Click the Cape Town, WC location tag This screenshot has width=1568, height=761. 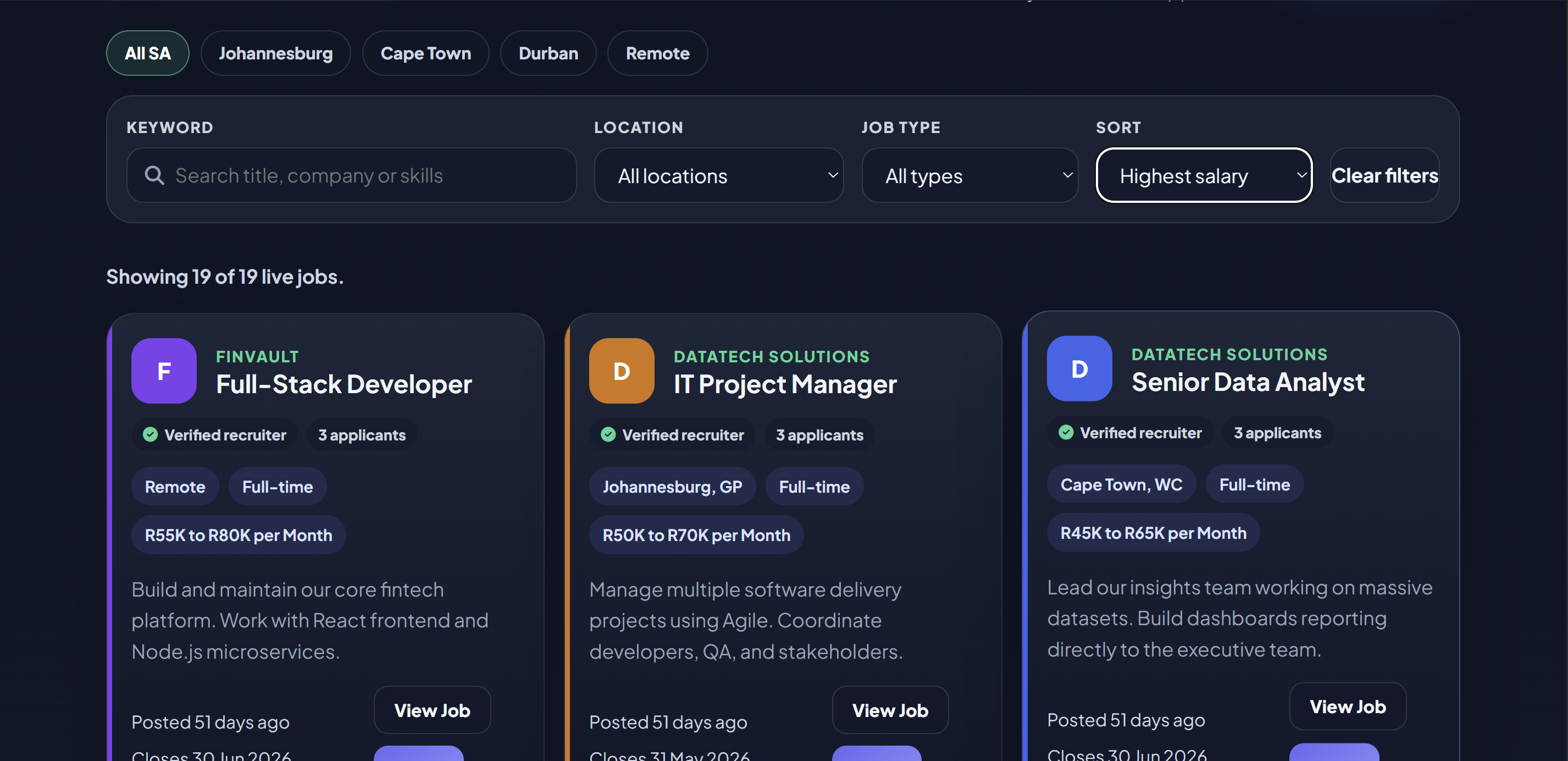coord(1121,484)
